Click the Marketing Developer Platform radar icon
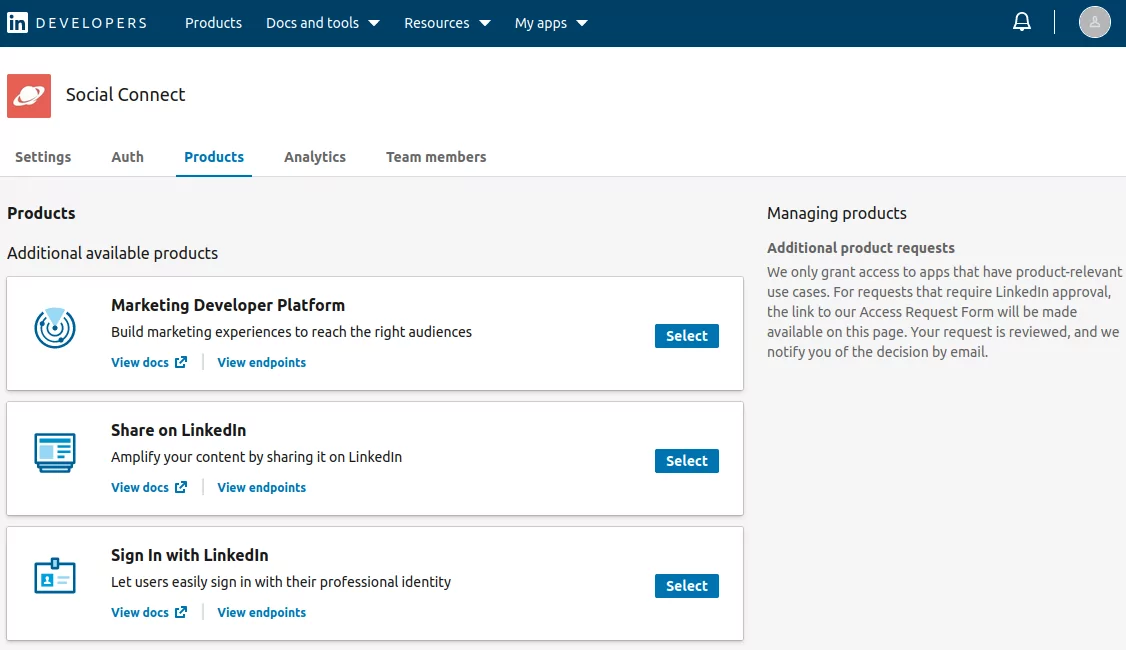This screenshot has height=650, width=1126. click(55, 328)
